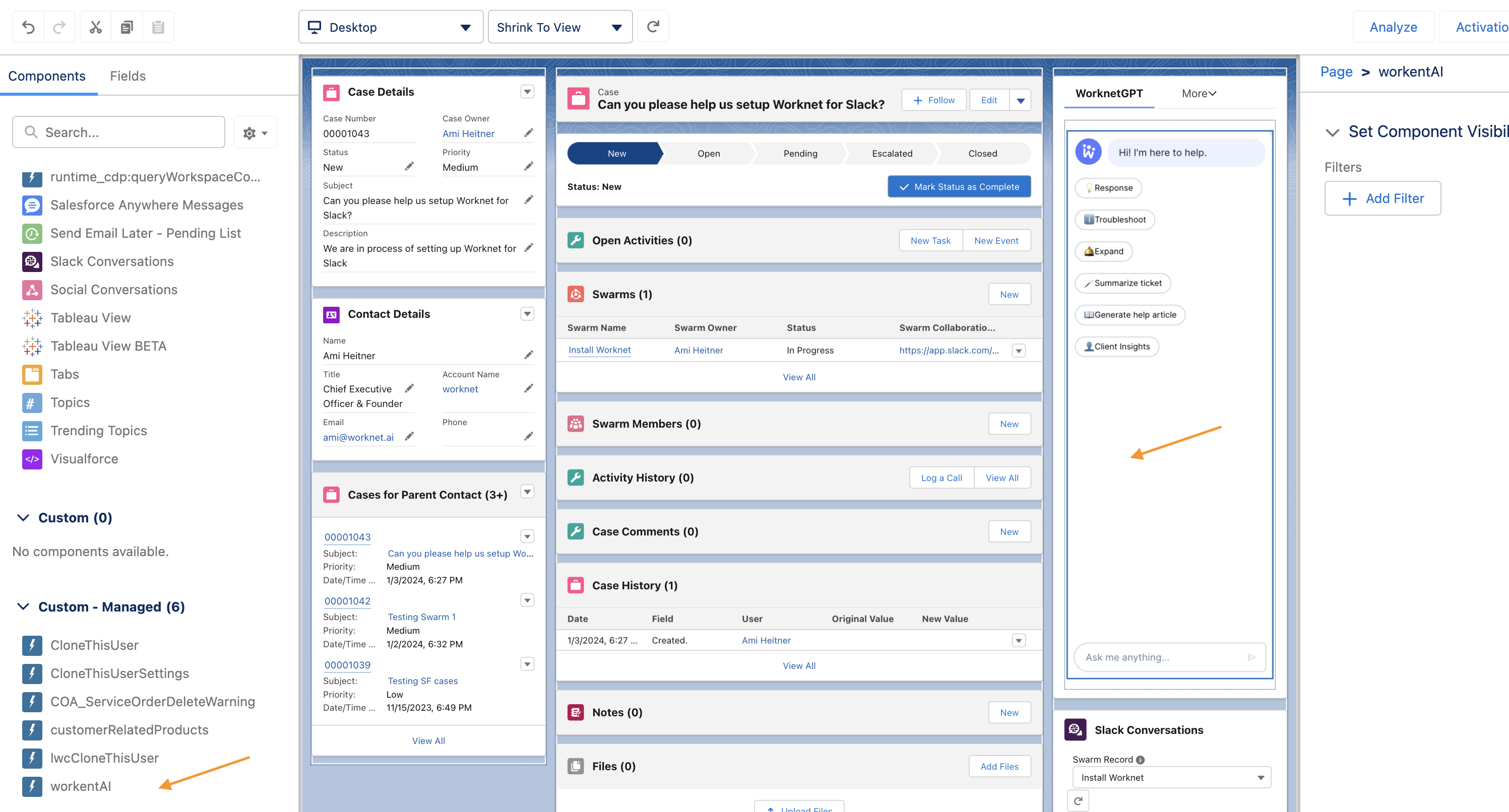Click the Cut scissors icon

(95, 27)
